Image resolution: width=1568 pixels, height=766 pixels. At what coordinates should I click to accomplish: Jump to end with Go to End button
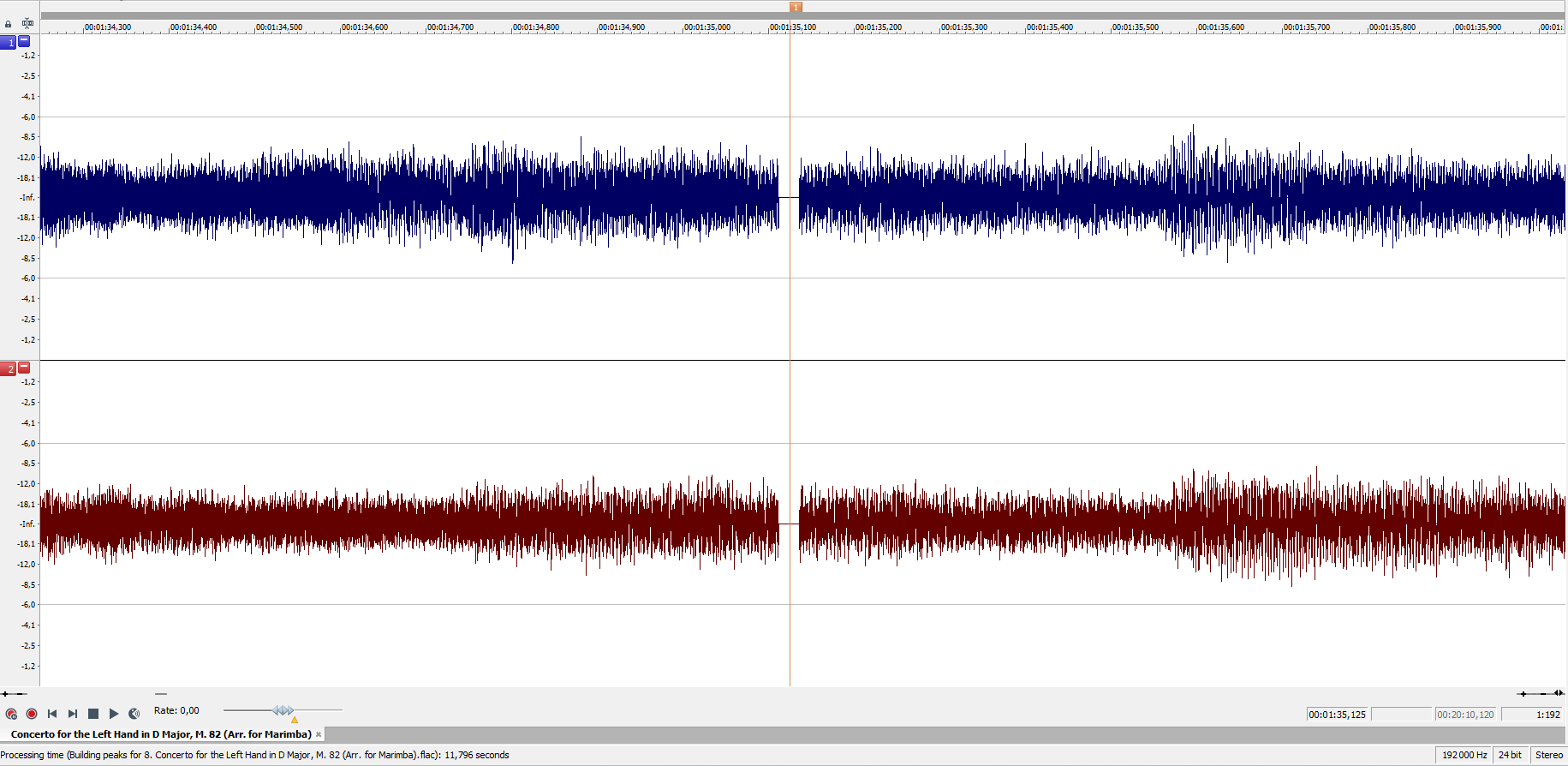coord(73,714)
